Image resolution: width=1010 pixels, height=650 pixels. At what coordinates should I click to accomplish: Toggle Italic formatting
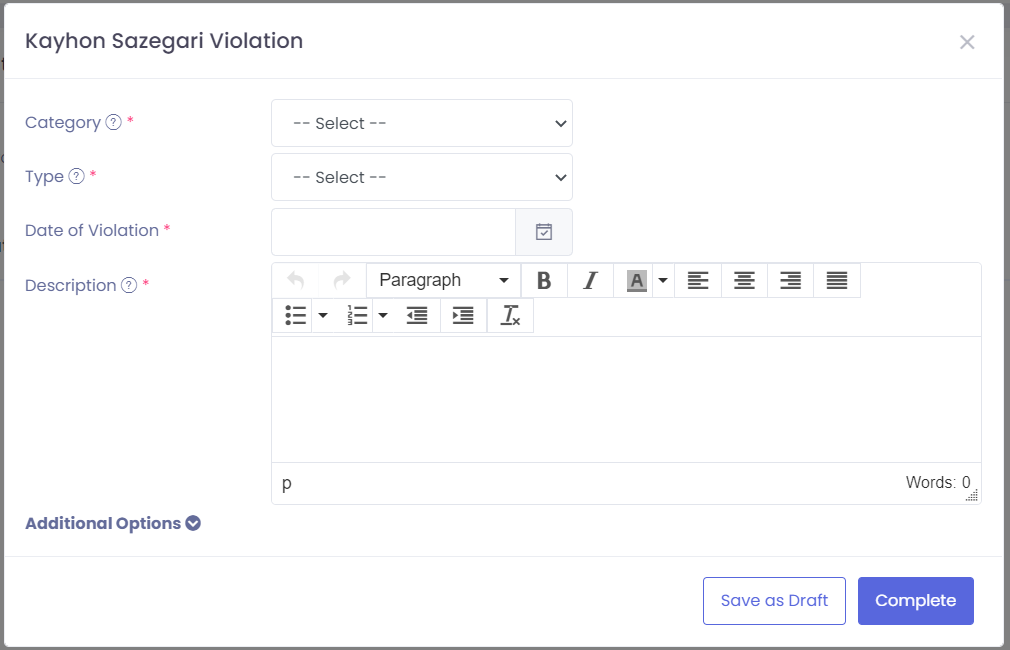point(591,280)
